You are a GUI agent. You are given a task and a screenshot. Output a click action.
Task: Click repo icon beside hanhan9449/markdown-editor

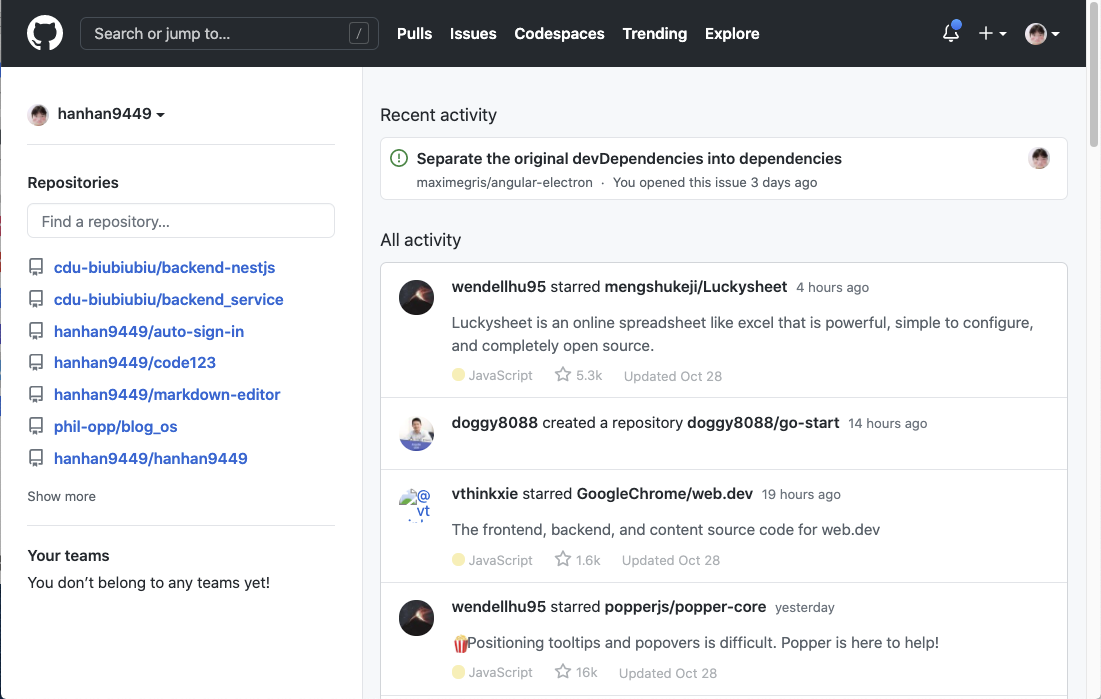(x=36, y=394)
